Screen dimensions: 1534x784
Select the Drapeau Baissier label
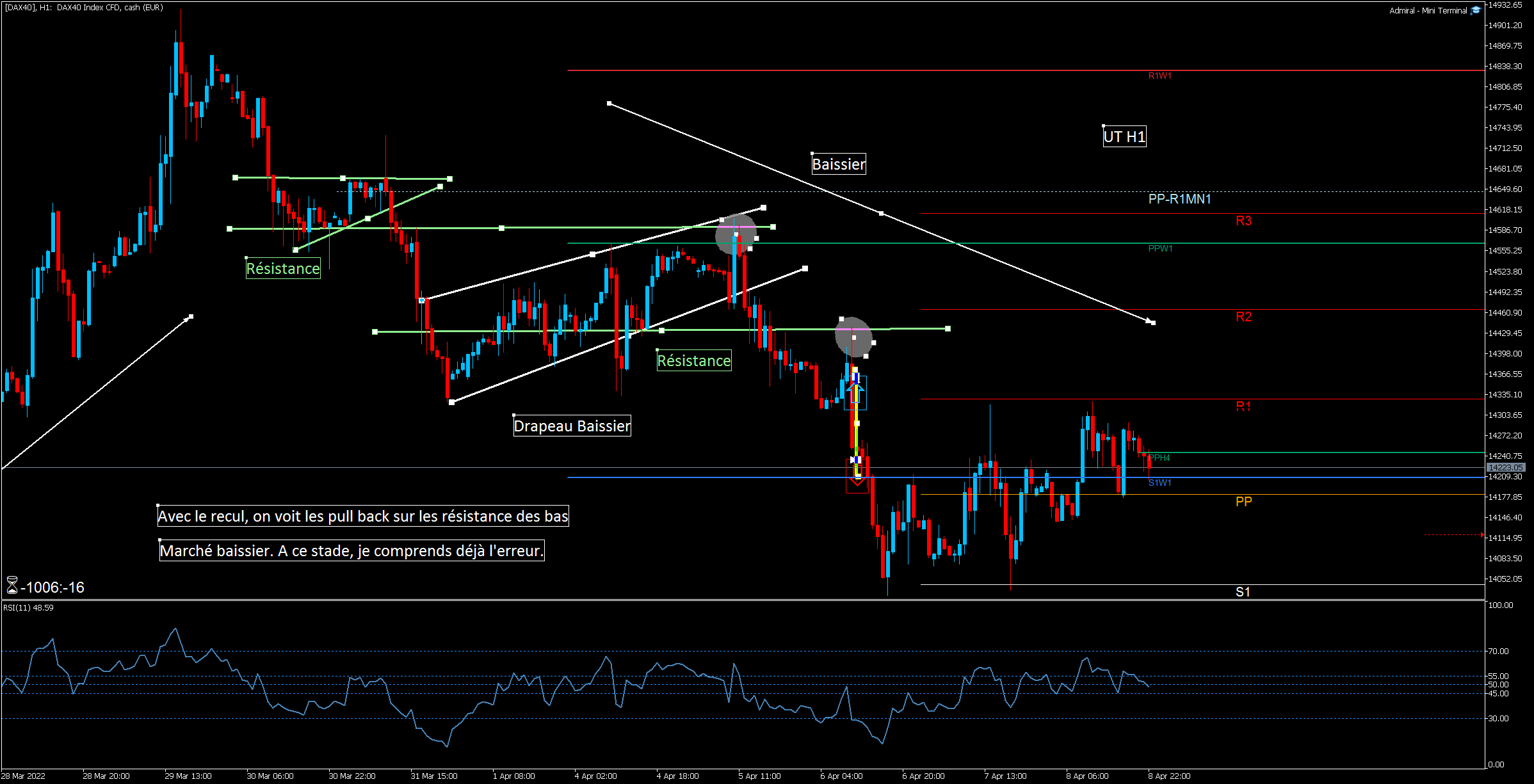coord(572,426)
